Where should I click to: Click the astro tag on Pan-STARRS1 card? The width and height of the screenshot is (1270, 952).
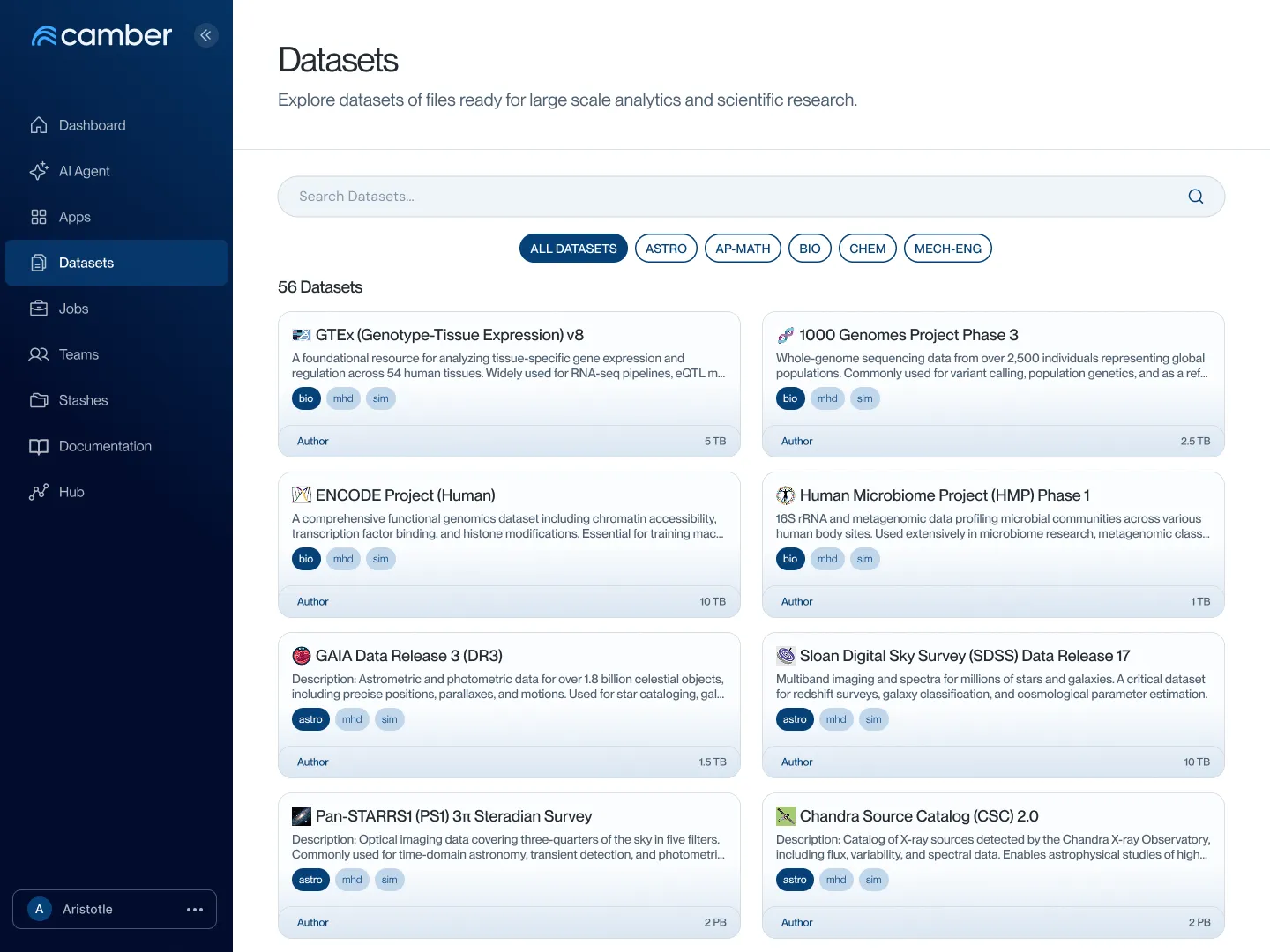pos(310,880)
